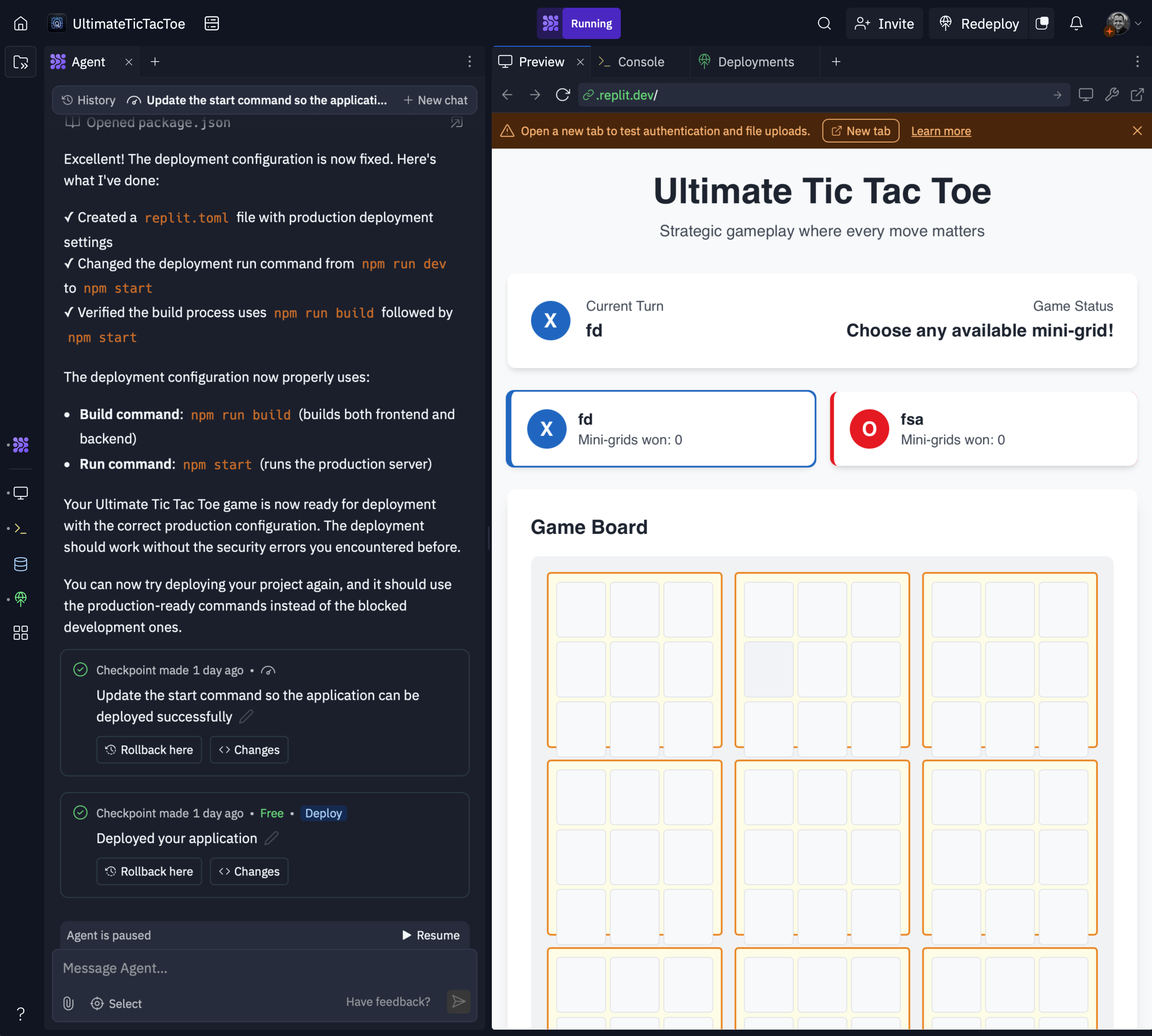Open the device size selector icon
The image size is (1152, 1036).
click(1085, 95)
